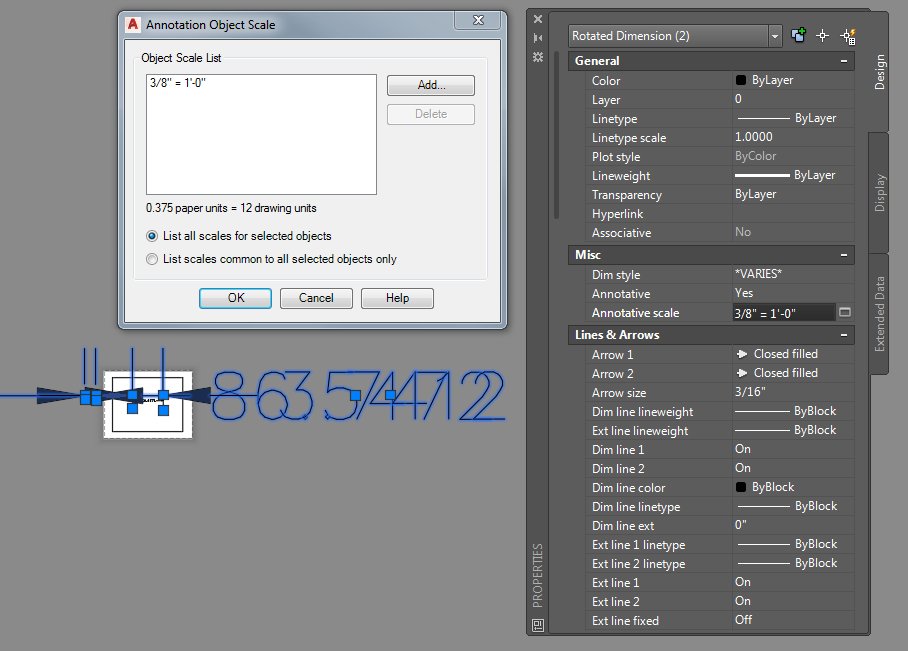Image resolution: width=908 pixels, height=651 pixels.
Task: Click the Hyperlink property row
Action: 720,214
